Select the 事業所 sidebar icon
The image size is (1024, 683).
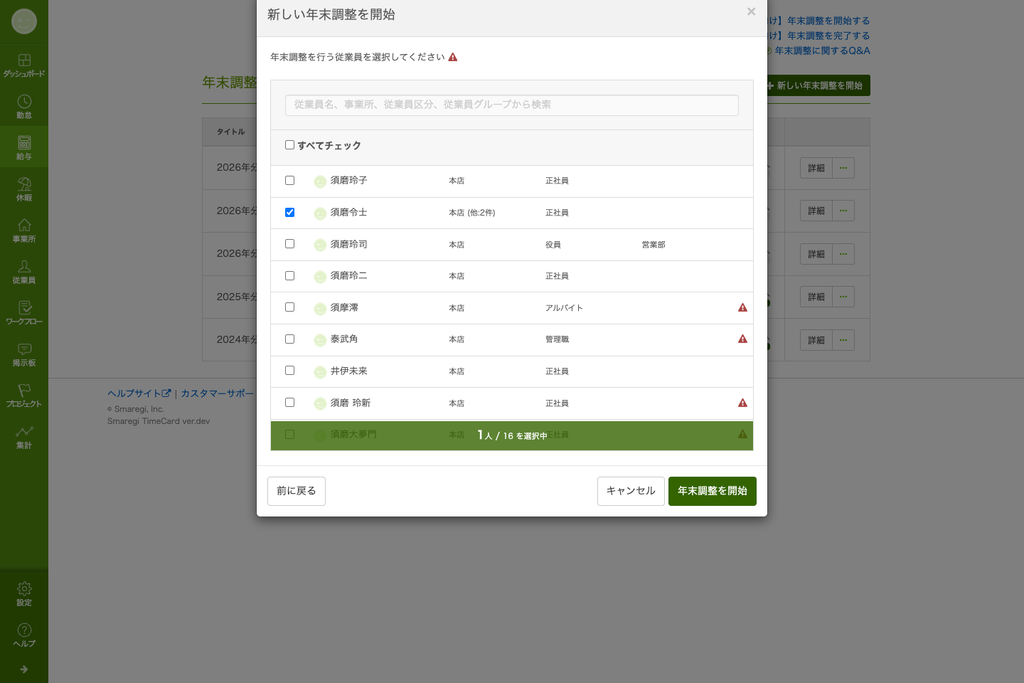(x=24, y=230)
